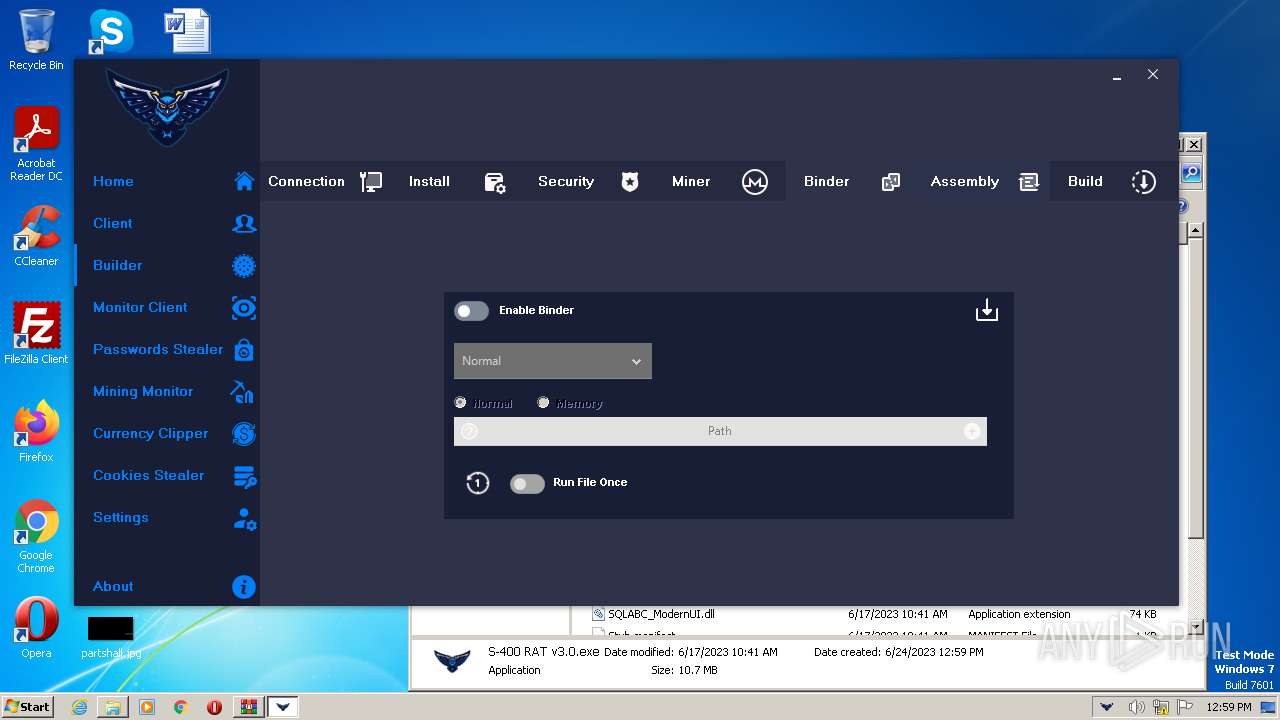Open Settings user-gear icon in sidebar
Screen dimensions: 1280x720
coord(245,518)
